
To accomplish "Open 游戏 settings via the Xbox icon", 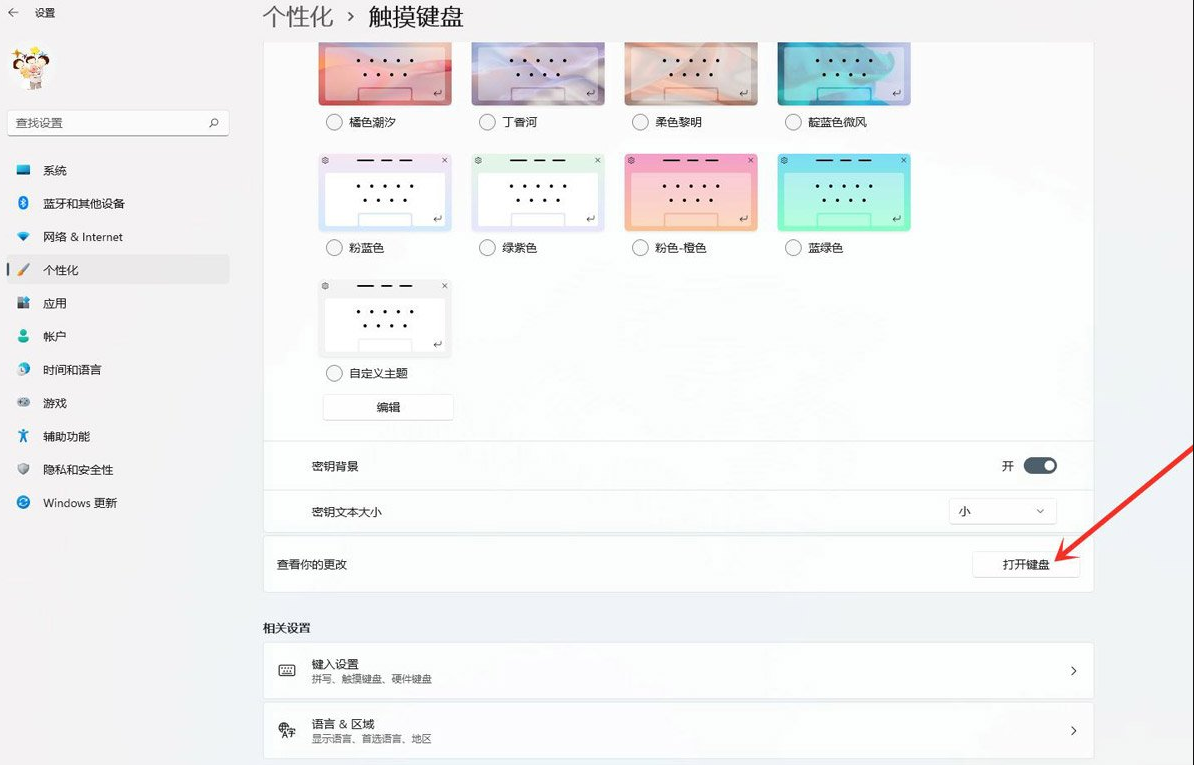I will pyautogui.click(x=23, y=403).
